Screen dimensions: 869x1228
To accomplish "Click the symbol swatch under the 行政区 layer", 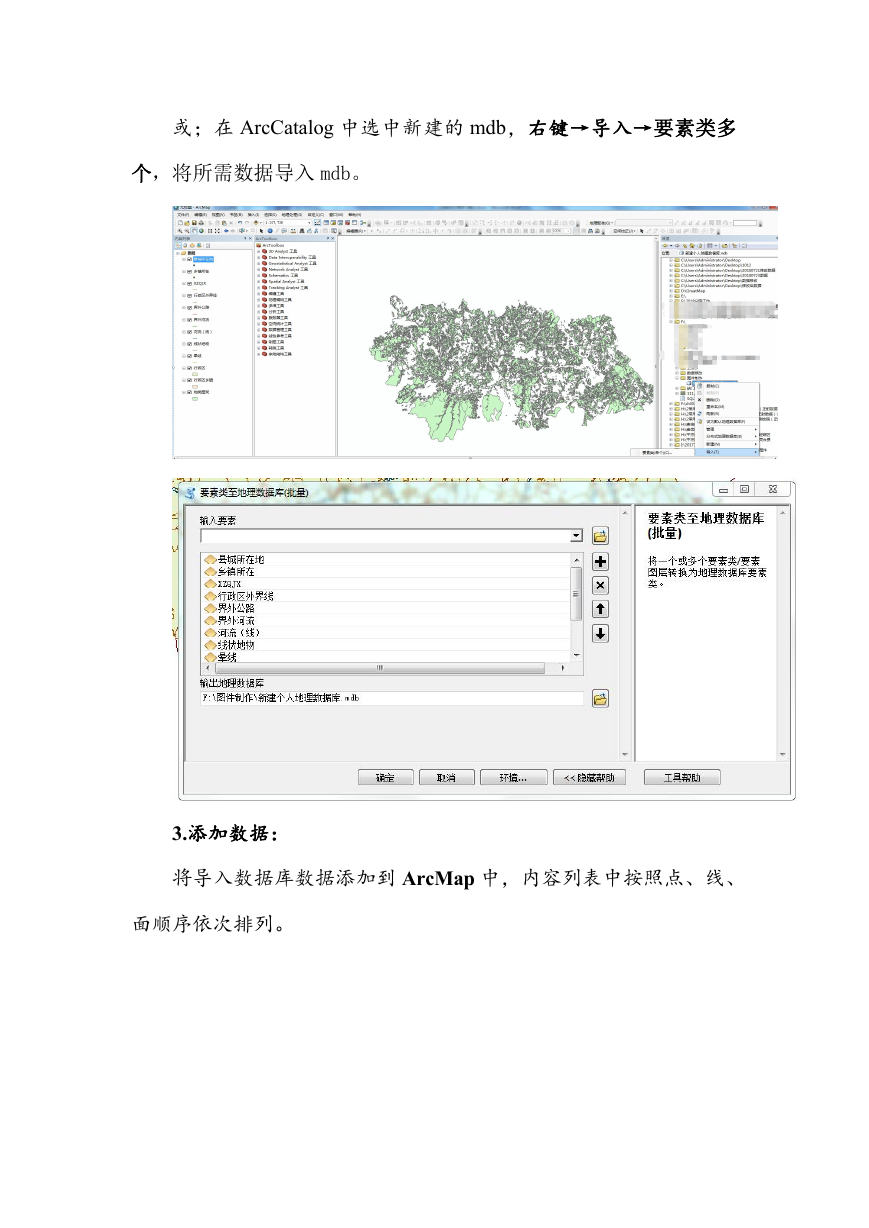I will pos(194,375).
